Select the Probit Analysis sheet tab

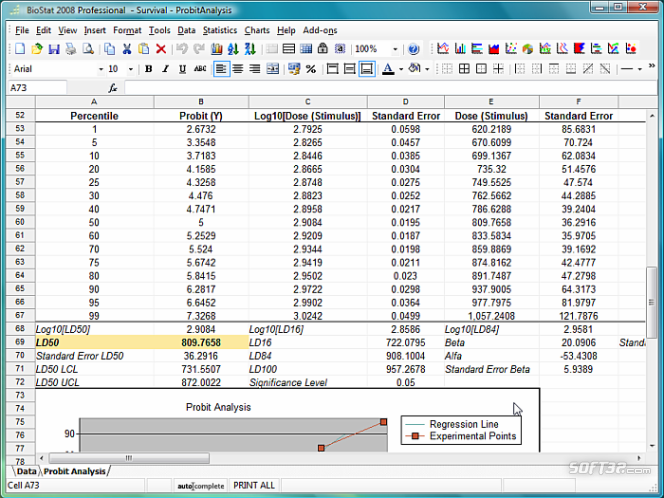[75, 471]
